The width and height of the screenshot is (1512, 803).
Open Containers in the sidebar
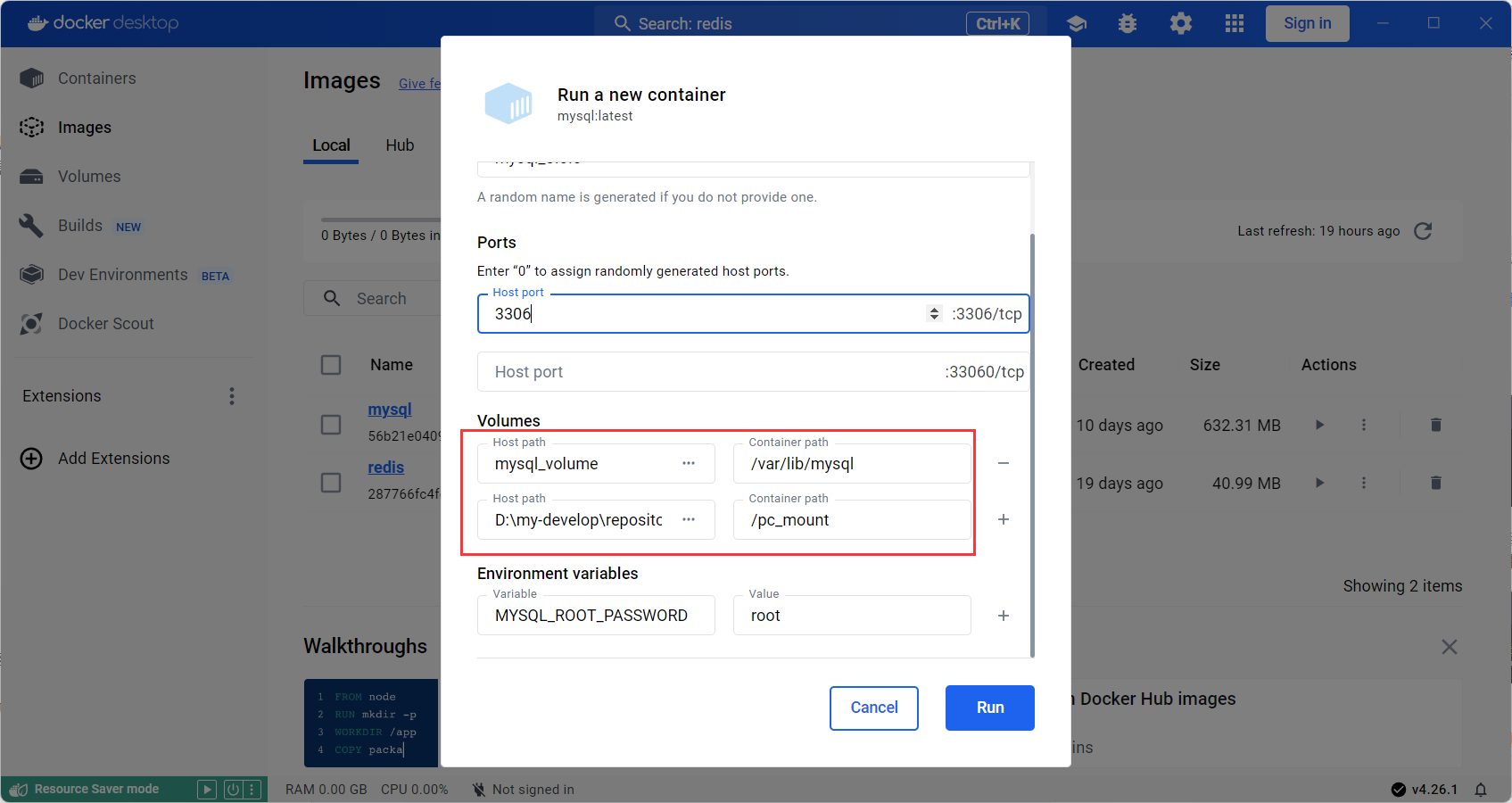(x=96, y=79)
